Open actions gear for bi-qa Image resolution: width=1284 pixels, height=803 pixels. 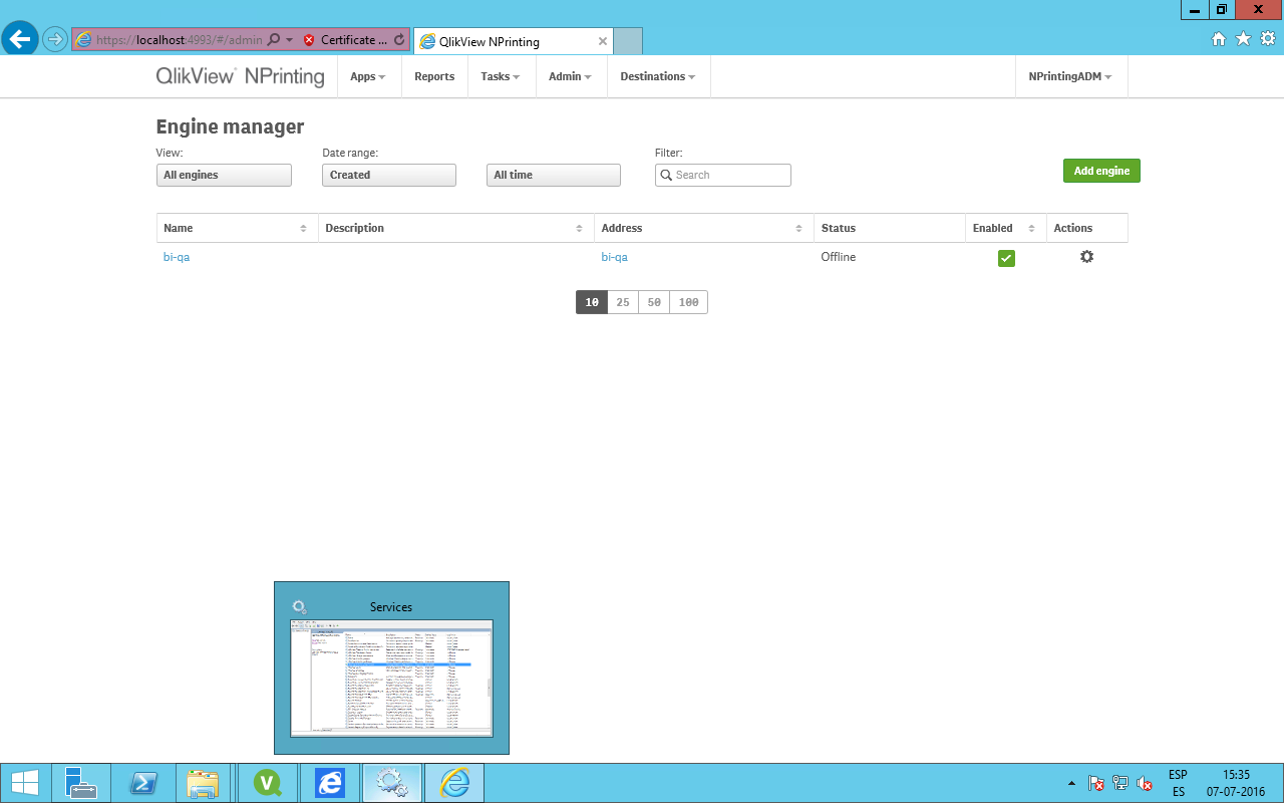(1087, 257)
